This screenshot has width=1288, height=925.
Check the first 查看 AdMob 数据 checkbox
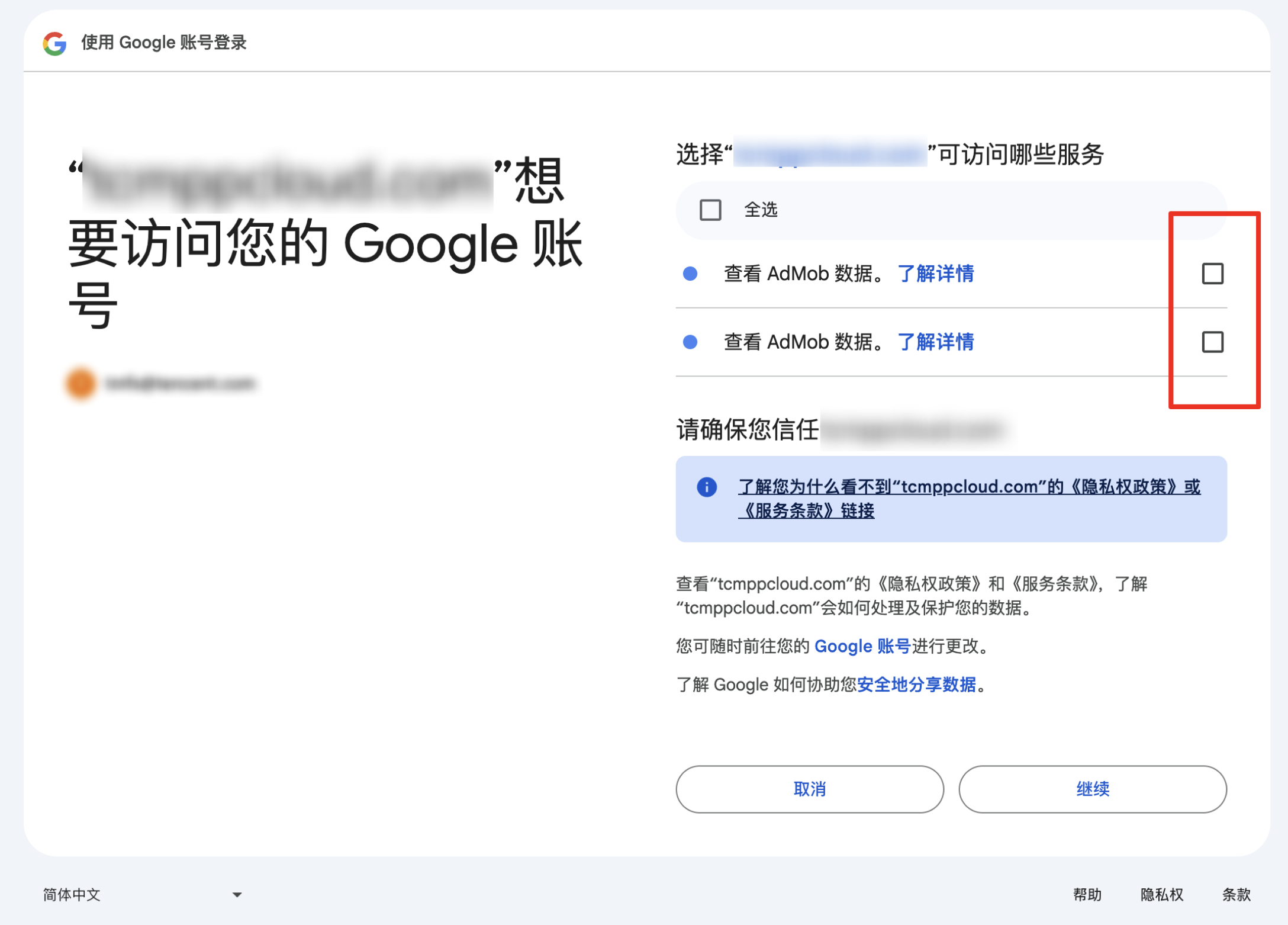1212,274
